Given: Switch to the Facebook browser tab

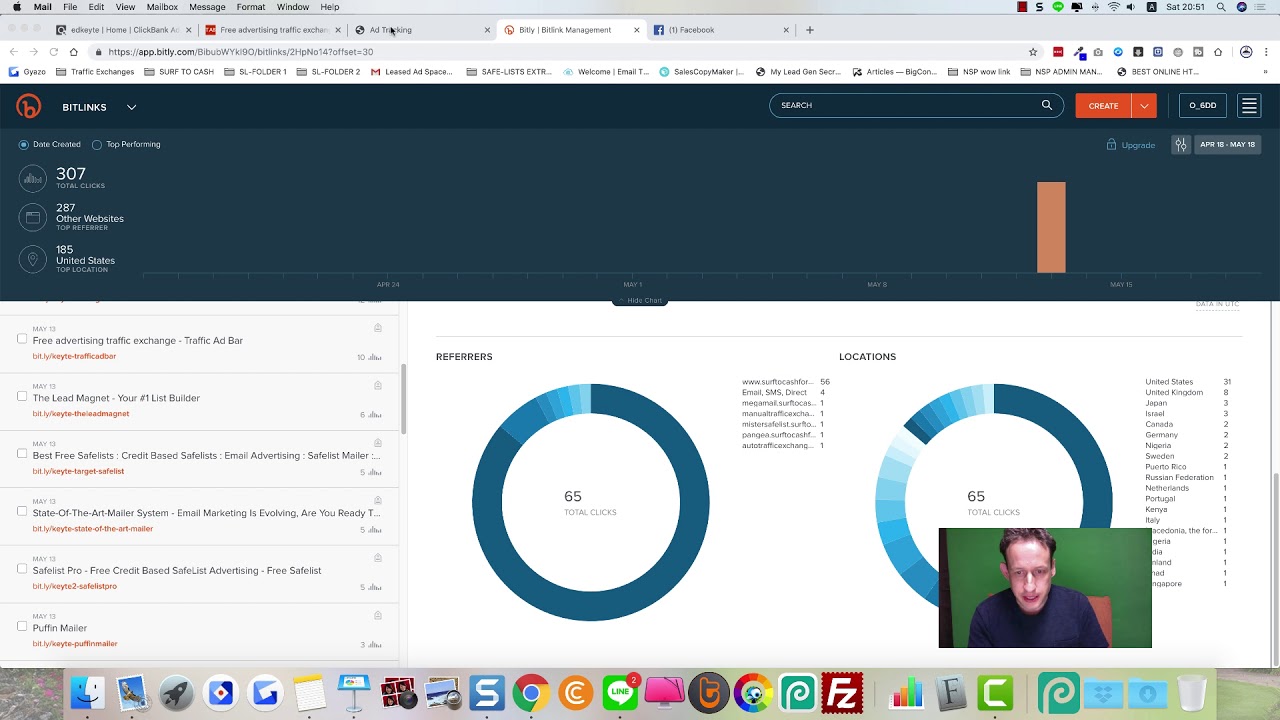Looking at the screenshot, I should click(719, 30).
